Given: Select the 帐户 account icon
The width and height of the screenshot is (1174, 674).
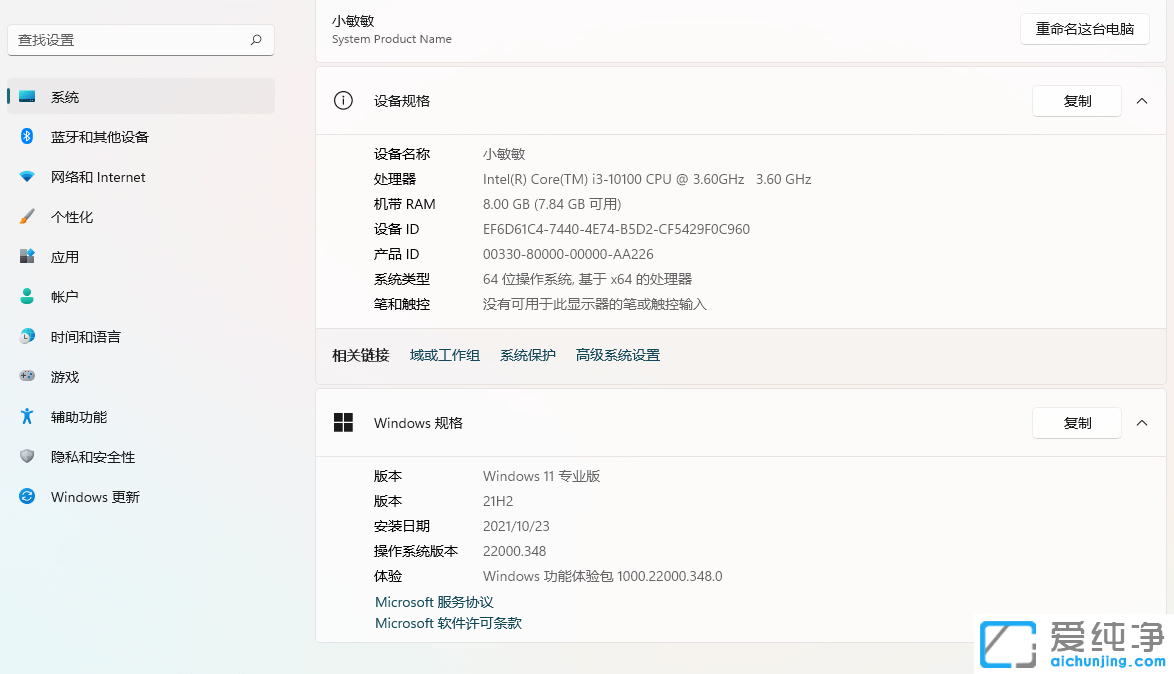Looking at the screenshot, I should [28, 297].
